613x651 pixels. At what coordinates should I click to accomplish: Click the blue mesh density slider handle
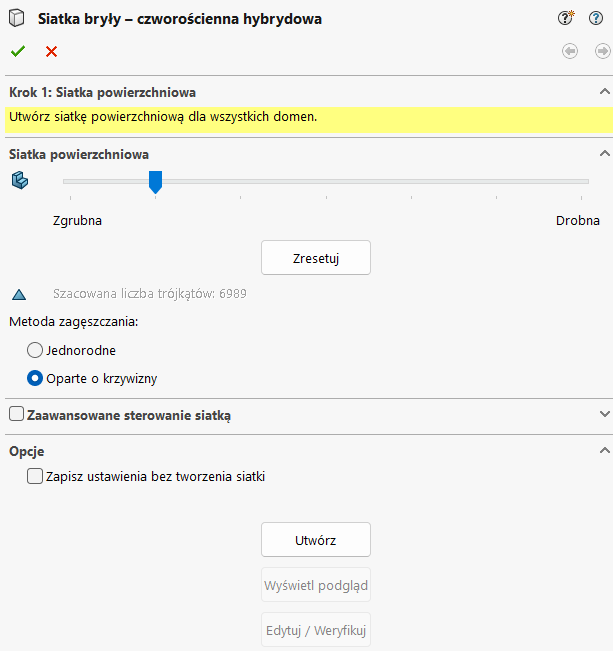155,182
